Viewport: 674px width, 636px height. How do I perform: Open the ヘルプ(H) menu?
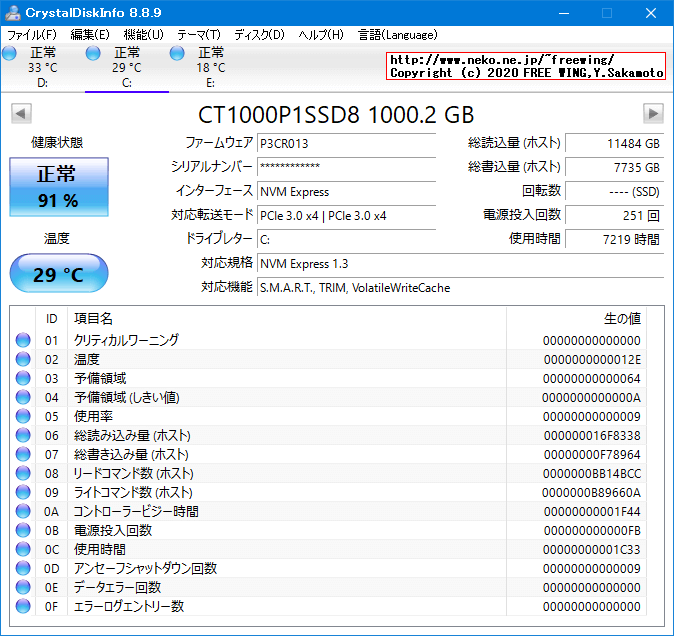(x=321, y=35)
